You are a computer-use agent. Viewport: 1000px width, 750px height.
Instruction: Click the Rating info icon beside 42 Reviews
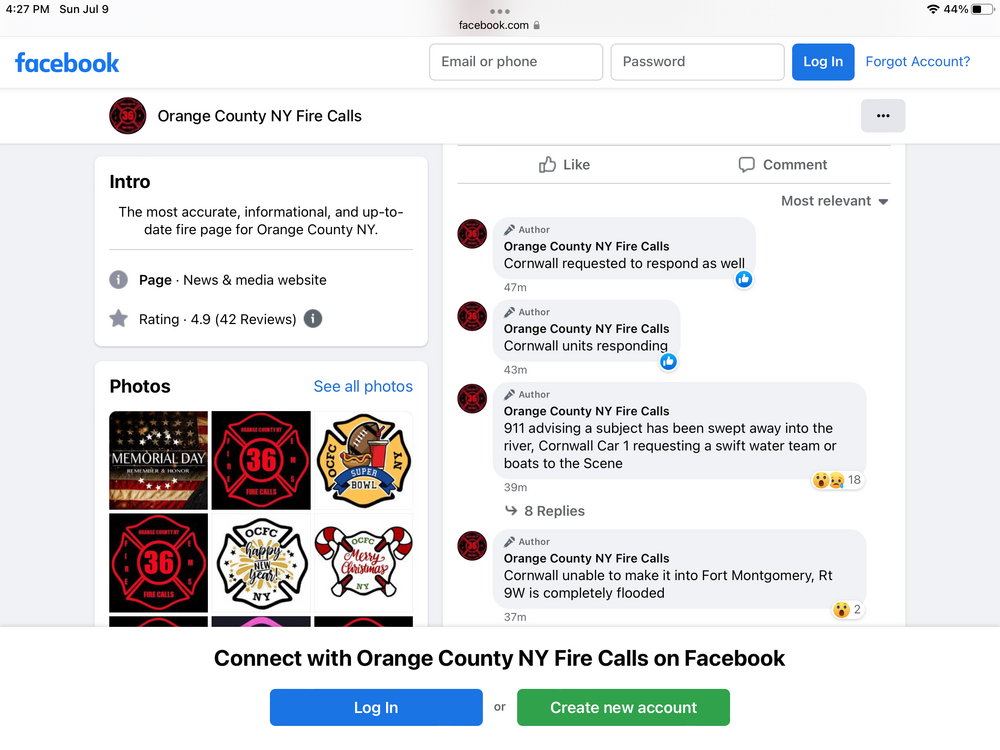(312, 318)
